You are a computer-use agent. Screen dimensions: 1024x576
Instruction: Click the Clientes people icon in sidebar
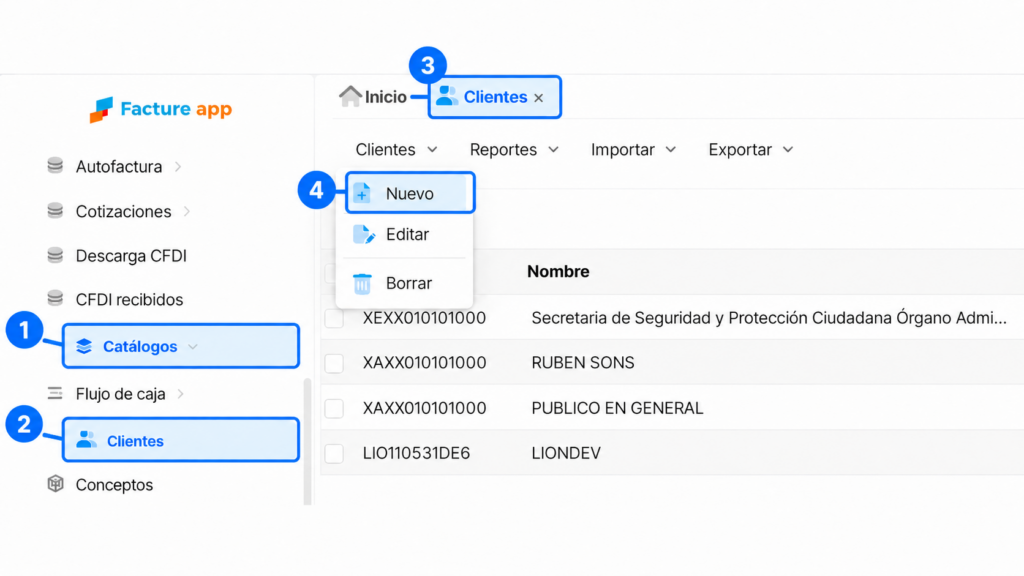pyautogui.click(x=86, y=440)
